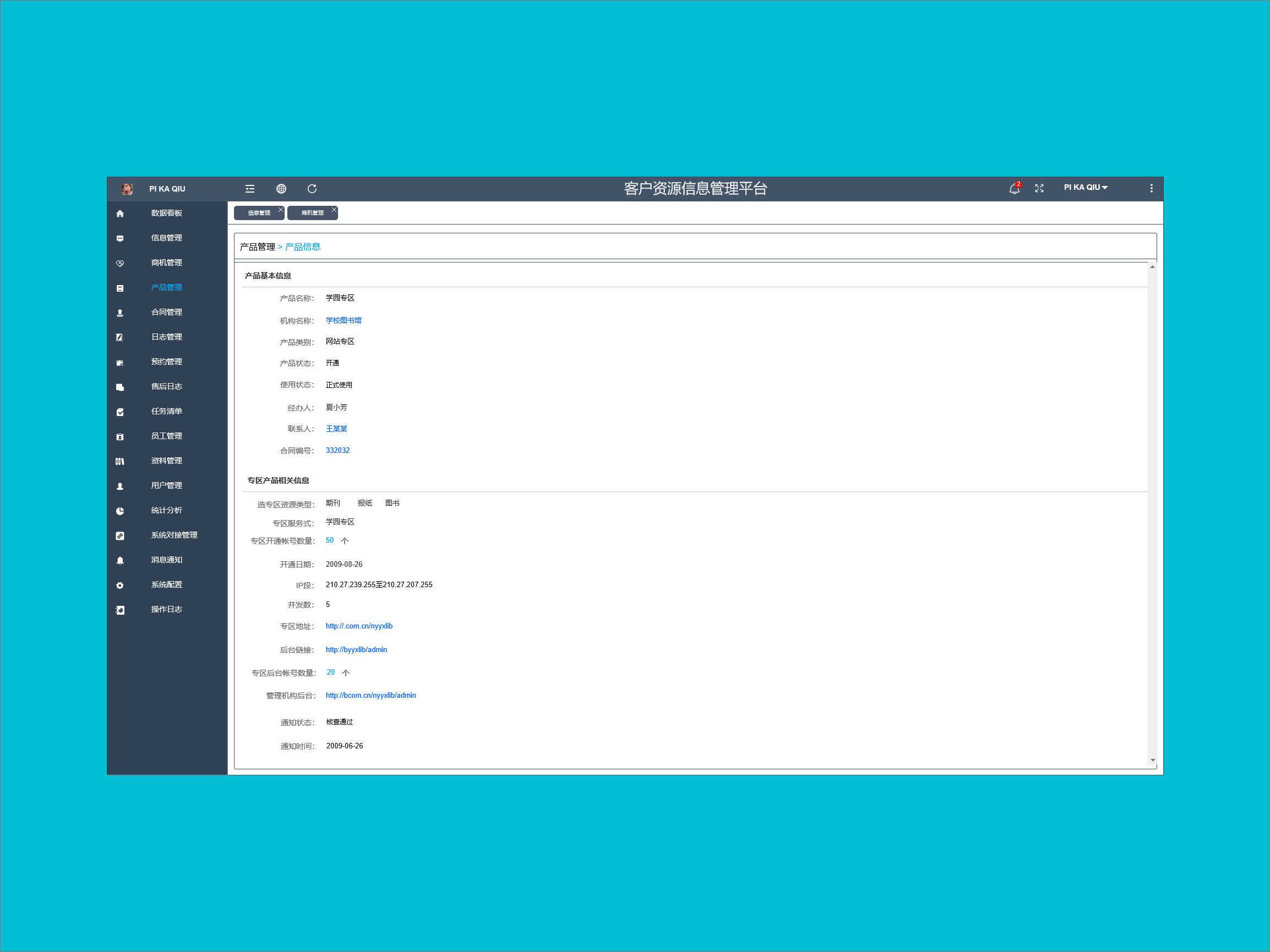
Task: Click the 期刊 resource type text
Action: tap(333, 504)
